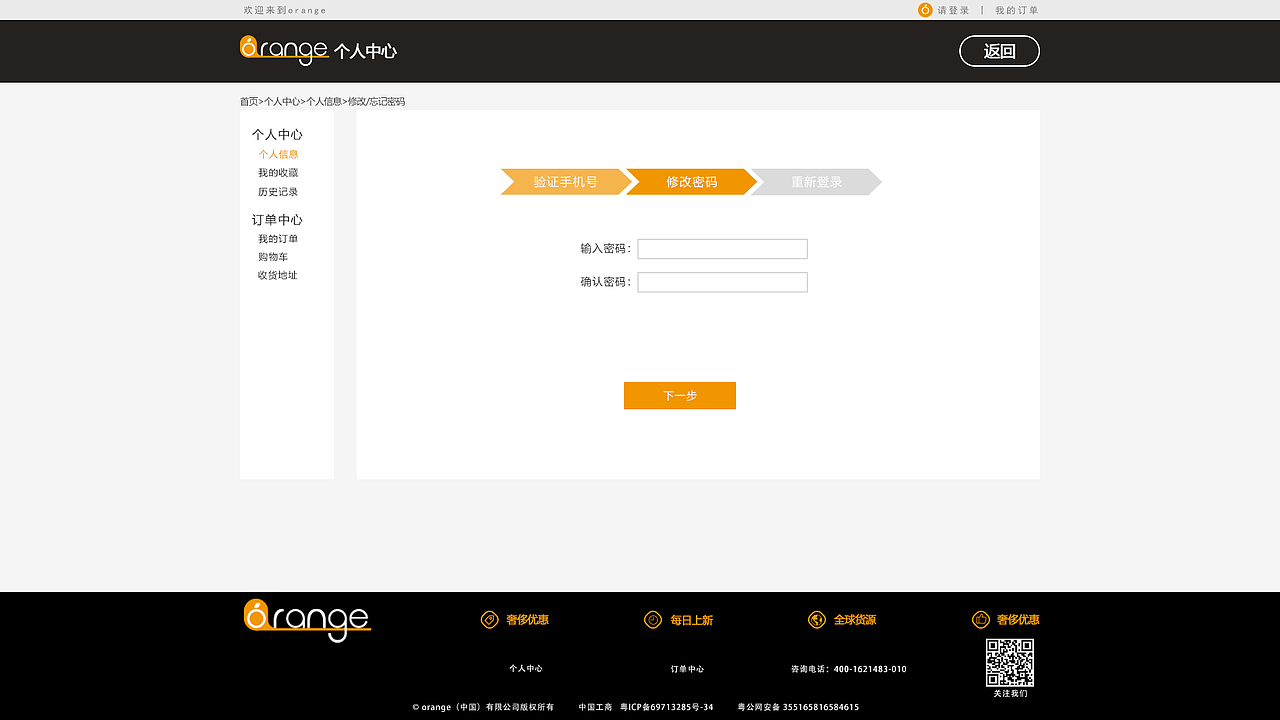Open the 请登录 login link
The width and height of the screenshot is (1280, 720).
(953, 10)
